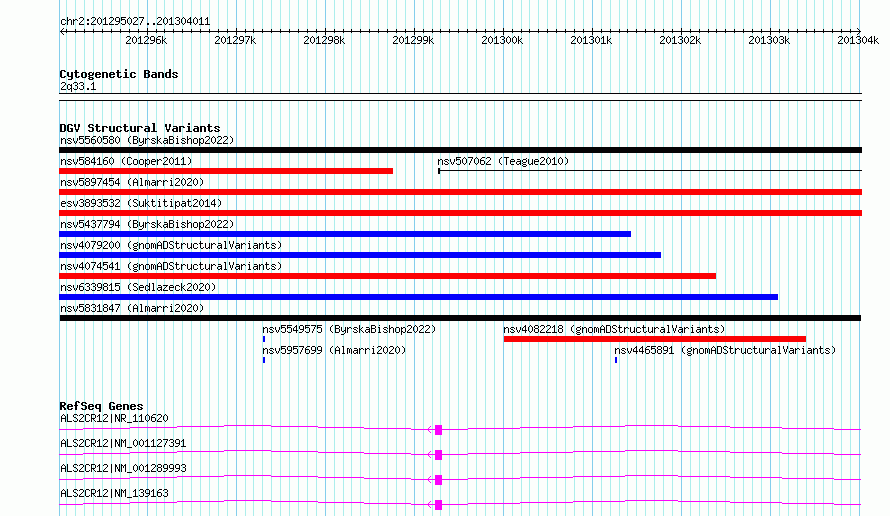The width and height of the screenshot is (890, 516).
Task: Click the magenta exon box of ALS2CR12|NM_001289993
Action: [438, 480]
